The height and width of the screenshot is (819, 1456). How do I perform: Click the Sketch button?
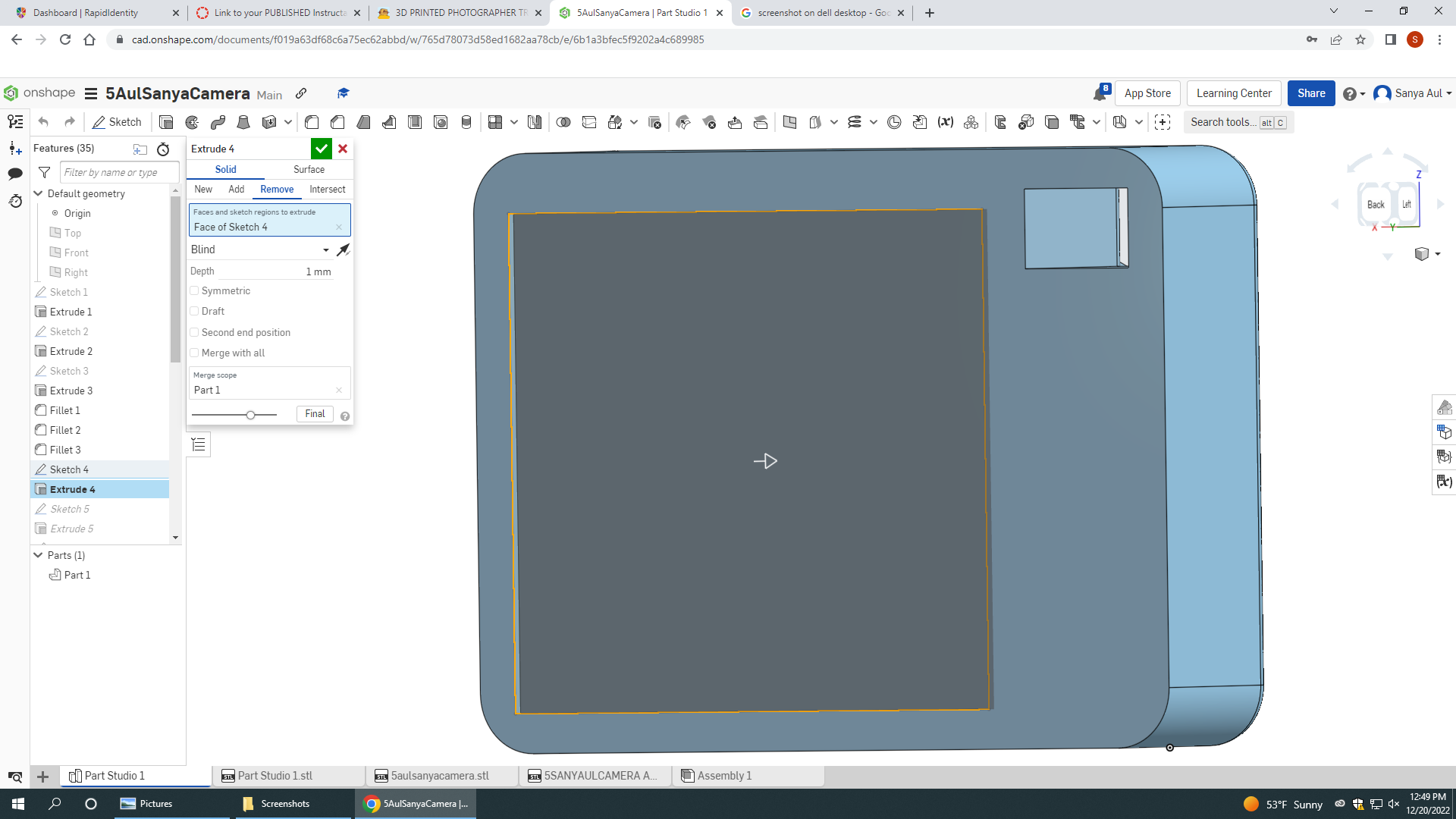pos(117,122)
